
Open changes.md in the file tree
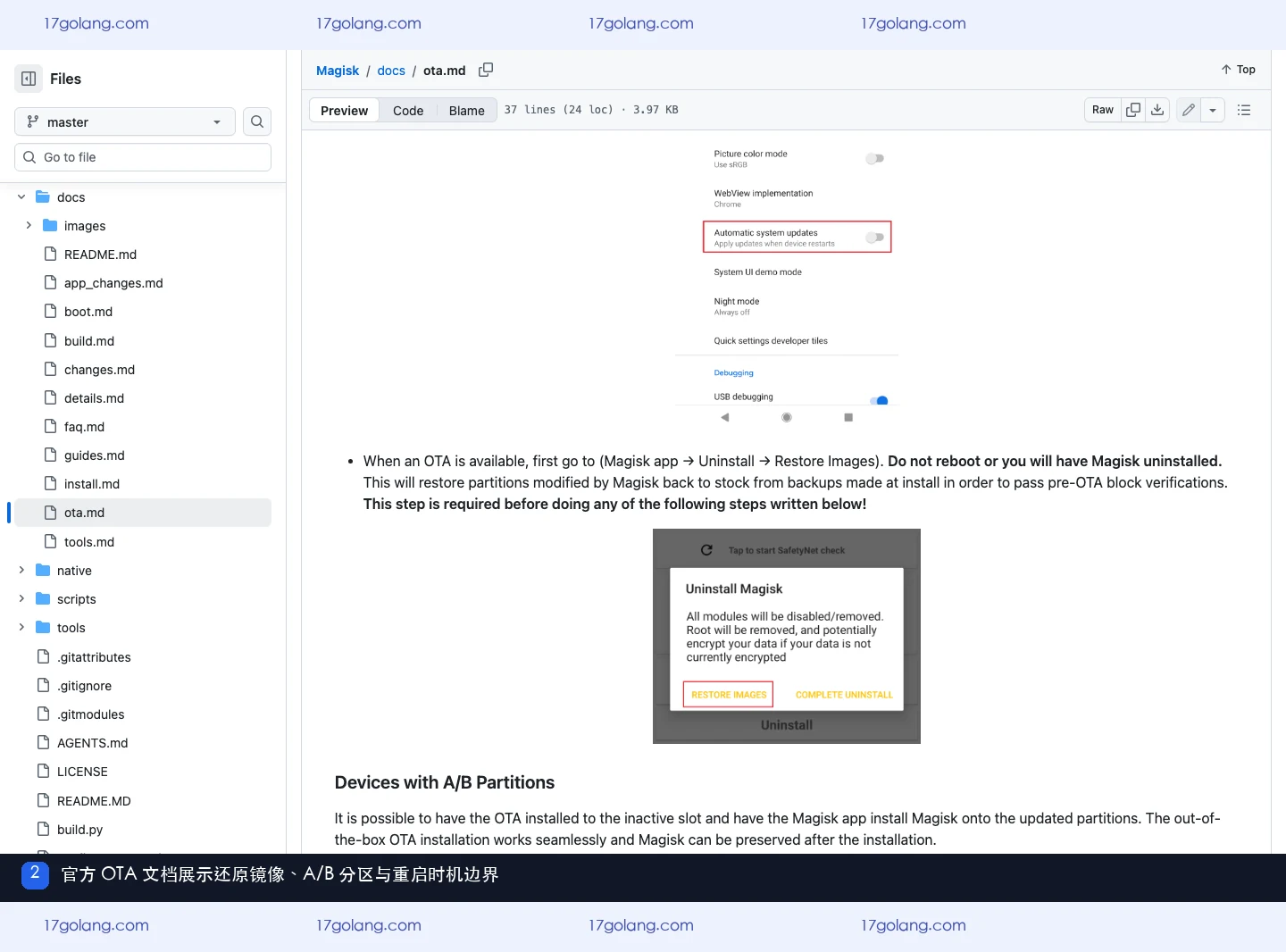[99, 370]
